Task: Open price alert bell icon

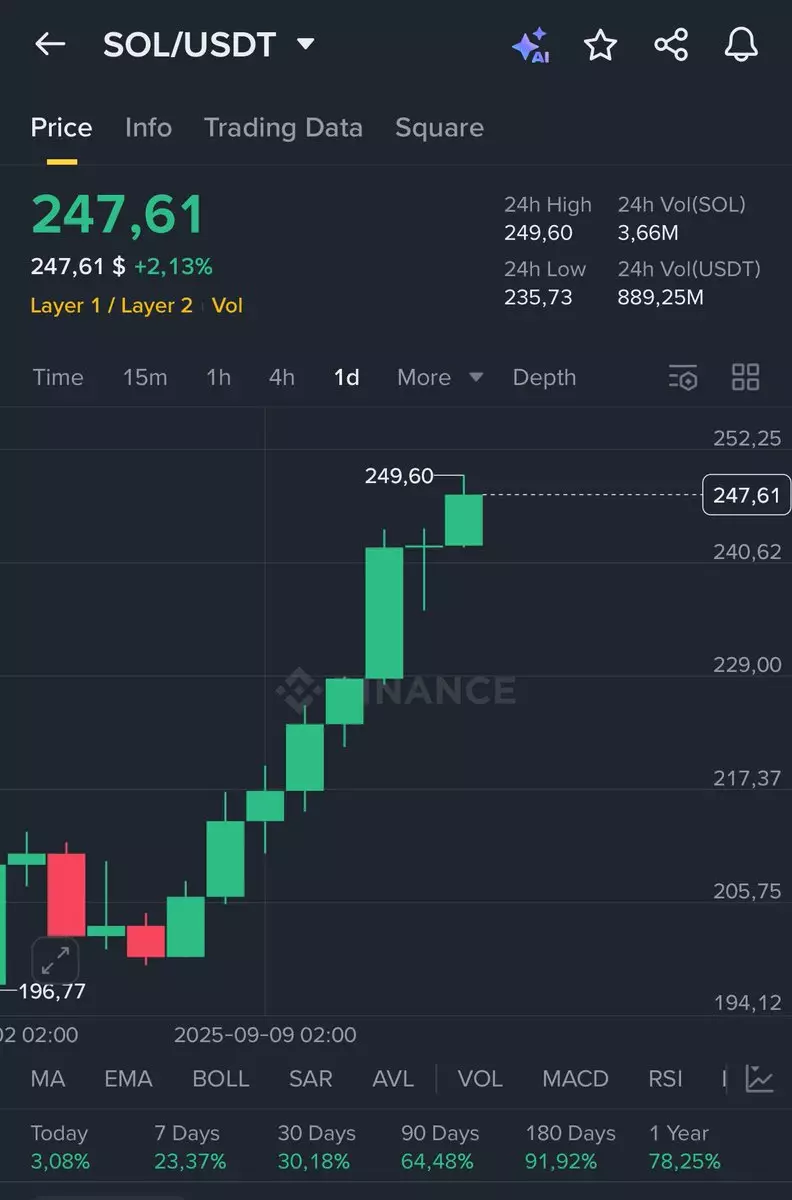Action: click(741, 45)
